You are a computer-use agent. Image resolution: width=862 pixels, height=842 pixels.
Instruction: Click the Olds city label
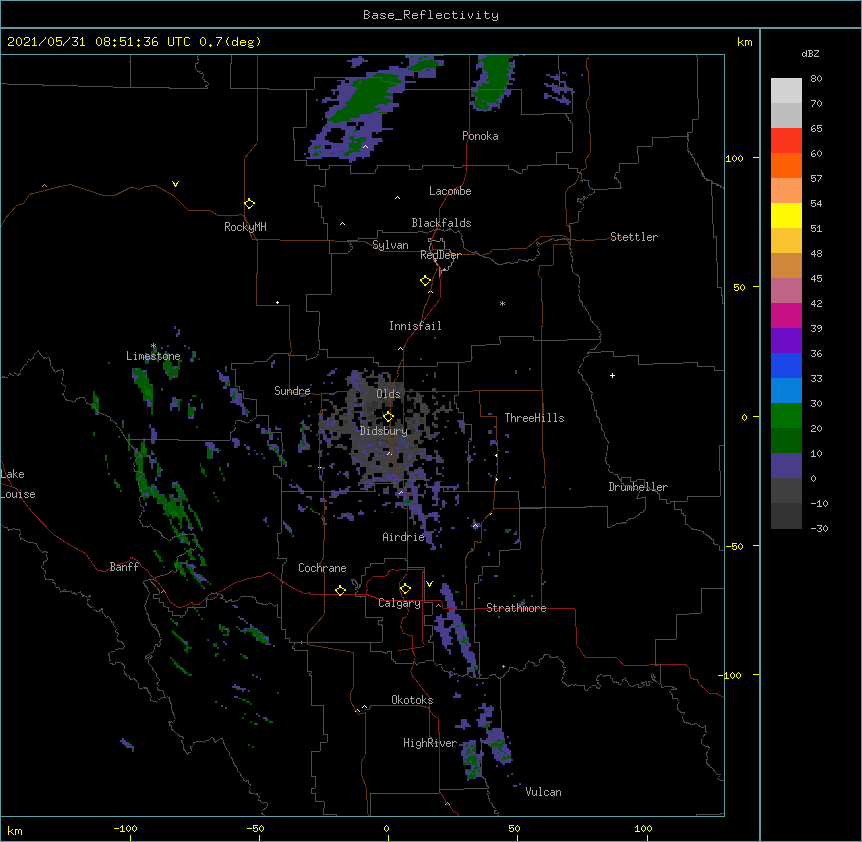[388, 394]
